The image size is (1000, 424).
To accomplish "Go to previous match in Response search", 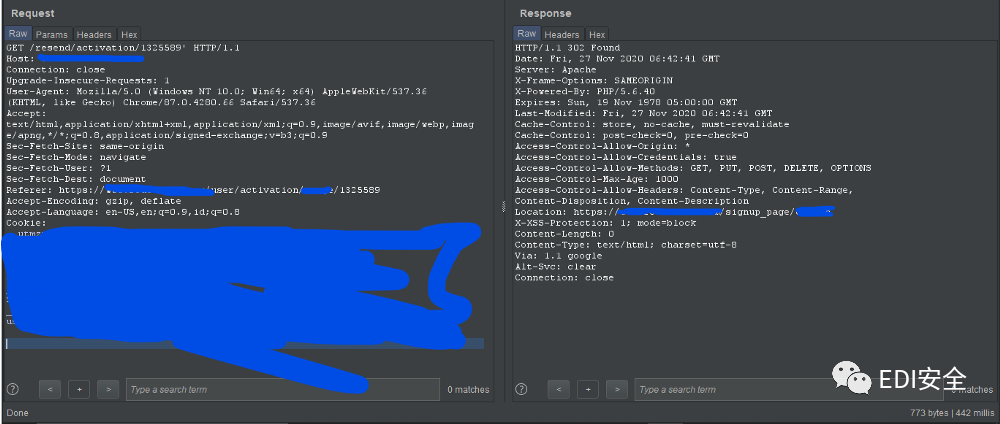I will [x=559, y=389].
